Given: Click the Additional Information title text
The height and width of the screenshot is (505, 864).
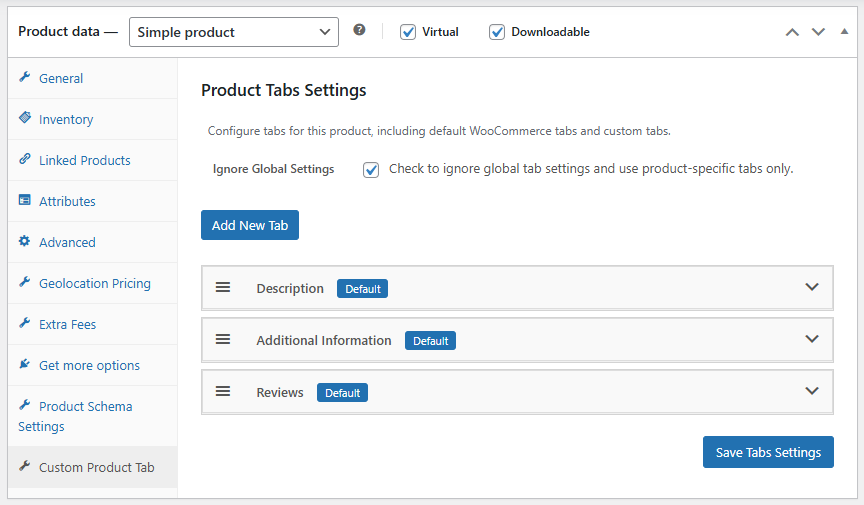Looking at the screenshot, I should coord(323,340).
